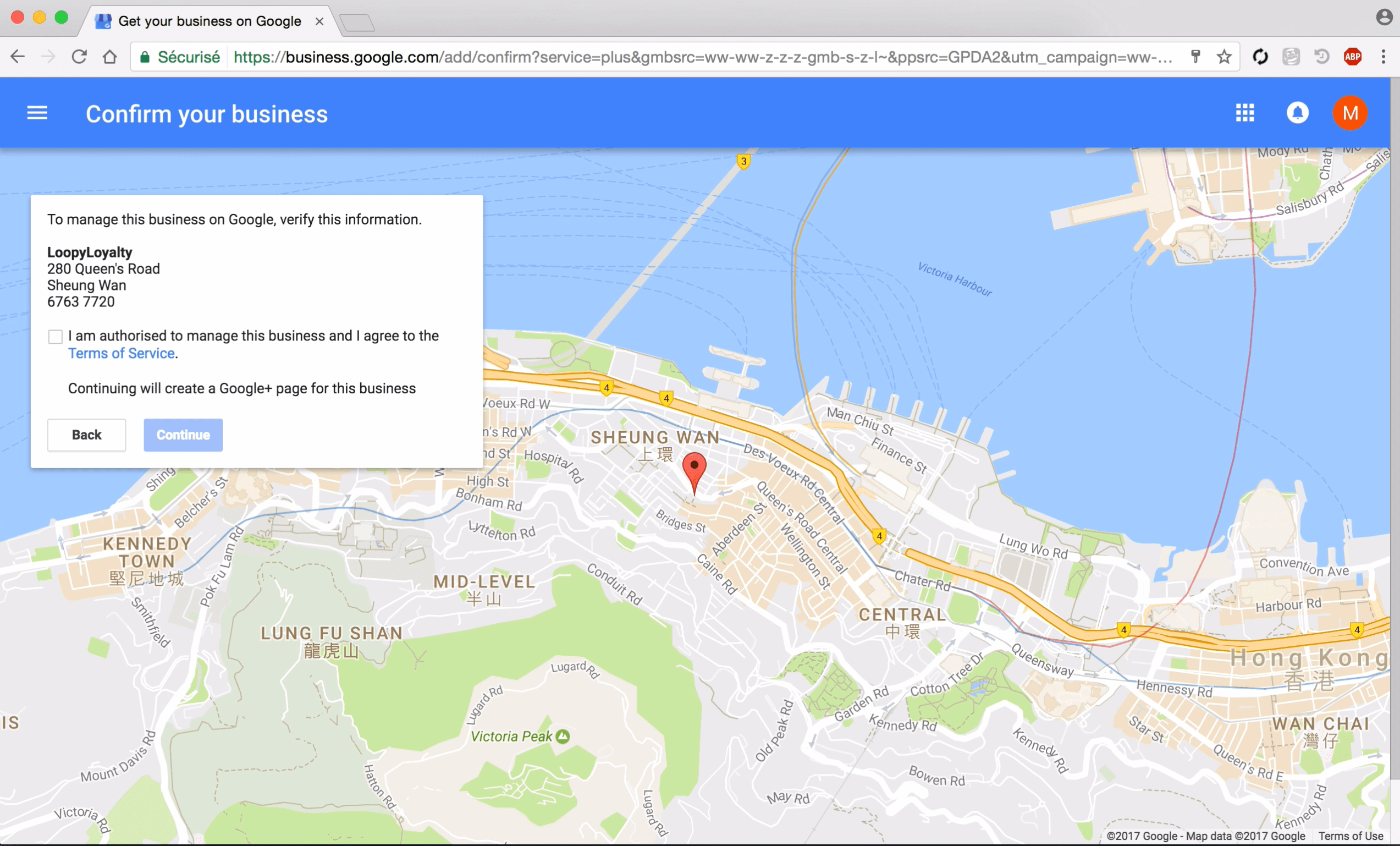The image size is (1400, 846).
Task: Click the Victoria Peak landmark icon
Action: (563, 737)
